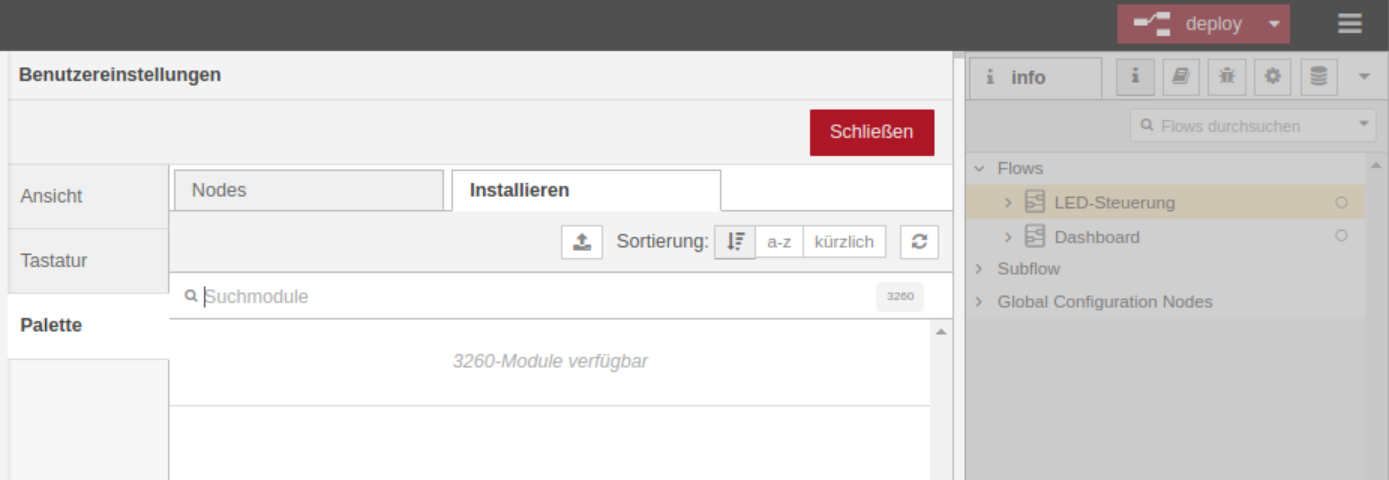Open the configuration nodes gear tab
Screen dimensions: 1389x480
[x=1273, y=77]
